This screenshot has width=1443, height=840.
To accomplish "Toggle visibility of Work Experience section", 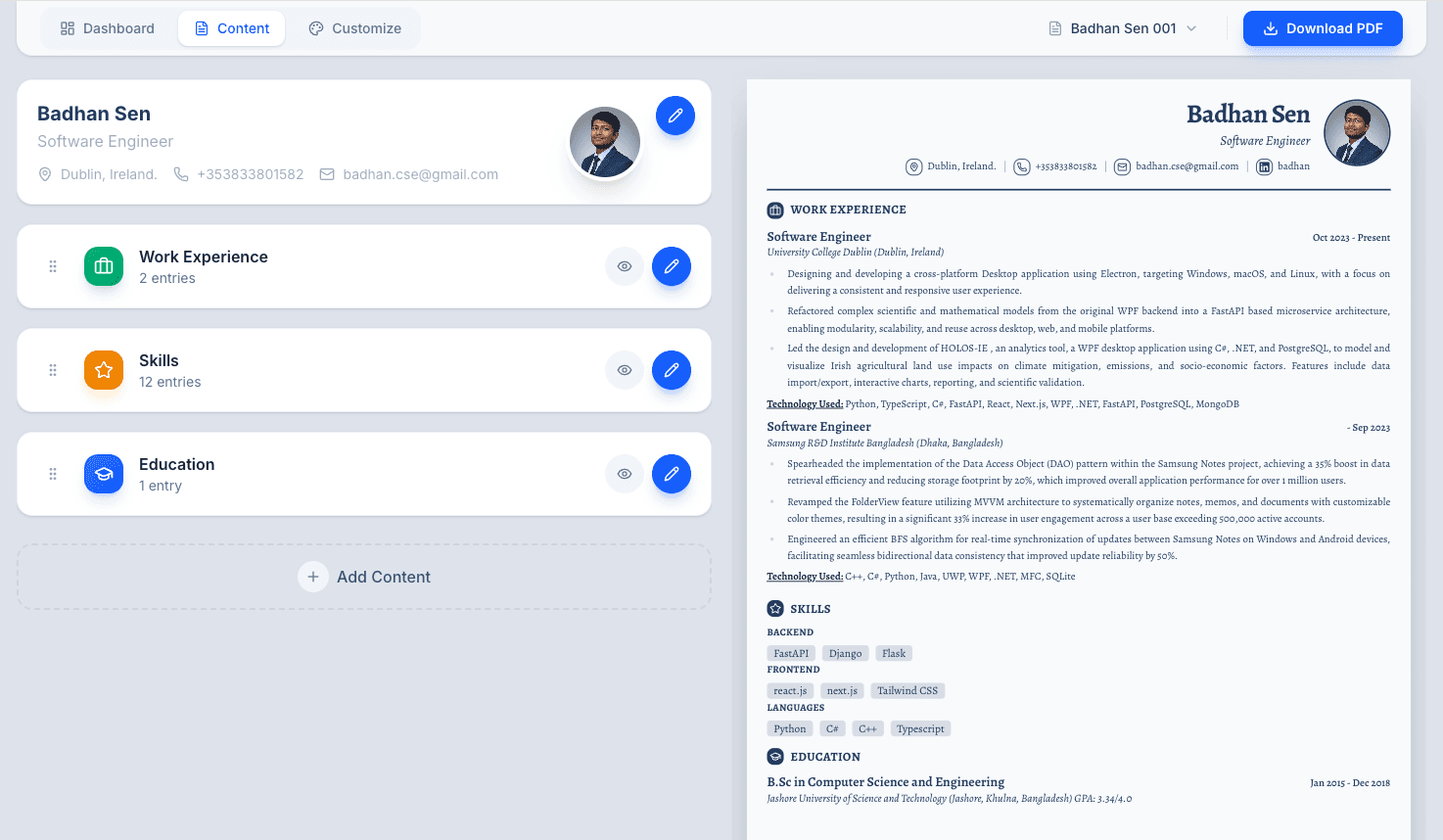I will click(624, 265).
